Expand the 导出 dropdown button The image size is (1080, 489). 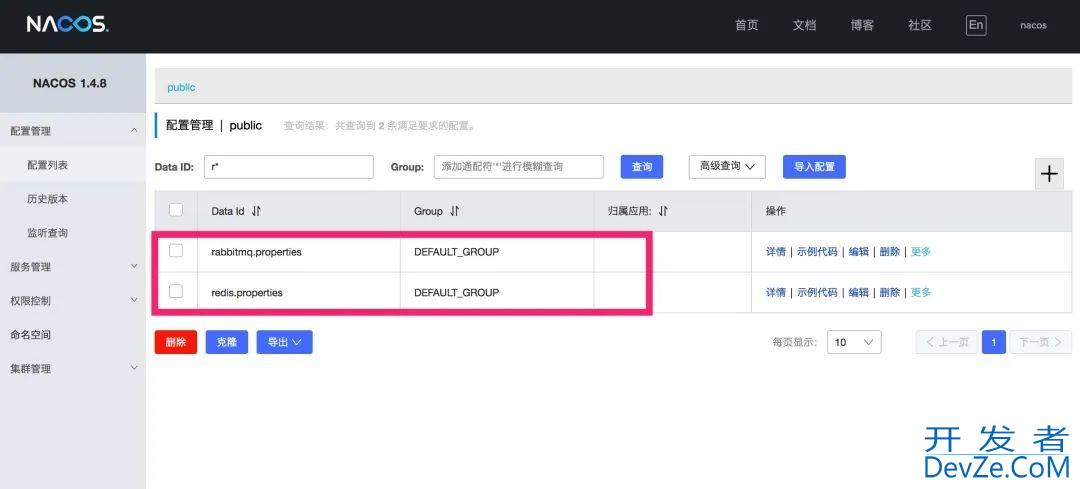click(284, 342)
